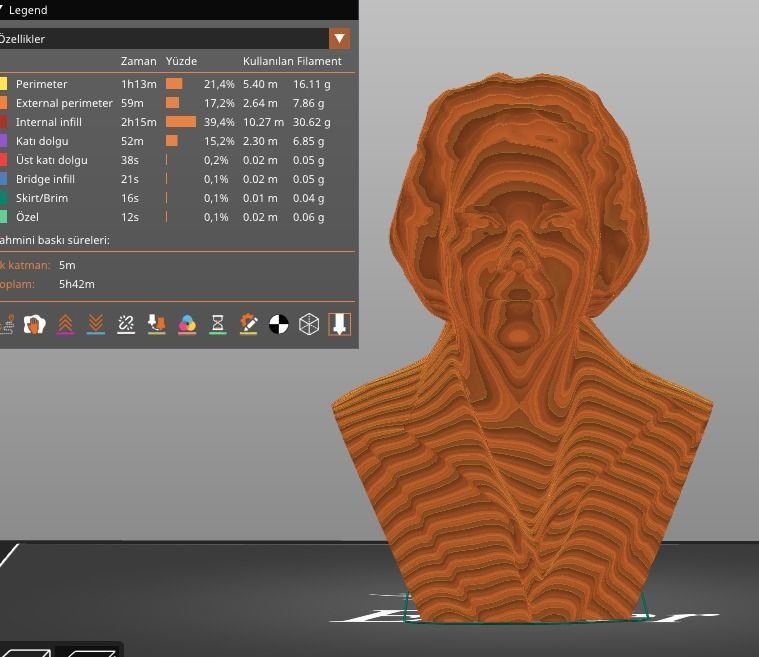Click Internal infill percentage 39,4%
759x657 pixels.
pyautogui.click(x=219, y=122)
